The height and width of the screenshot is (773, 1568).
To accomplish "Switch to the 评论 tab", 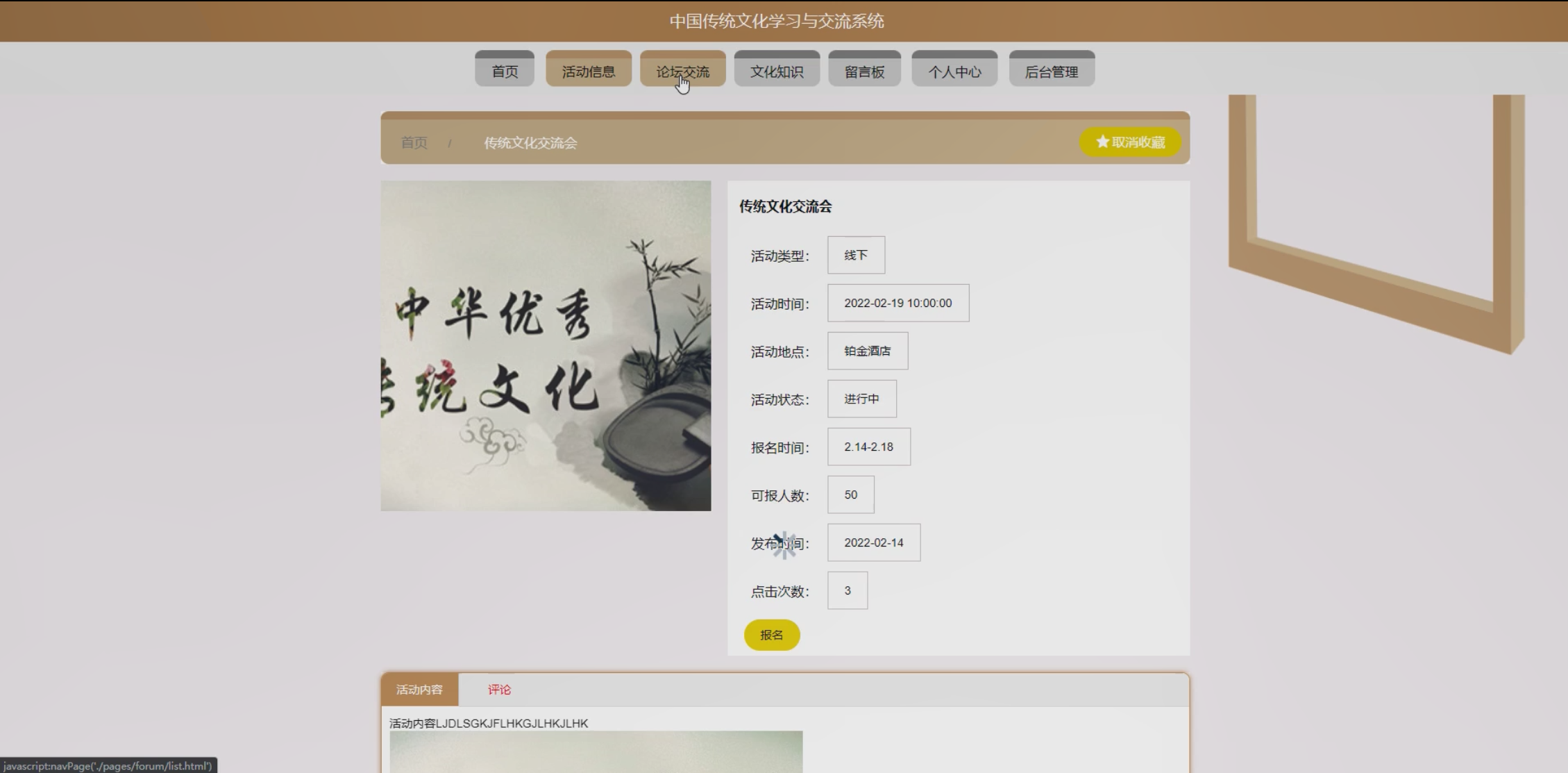I will 498,690.
